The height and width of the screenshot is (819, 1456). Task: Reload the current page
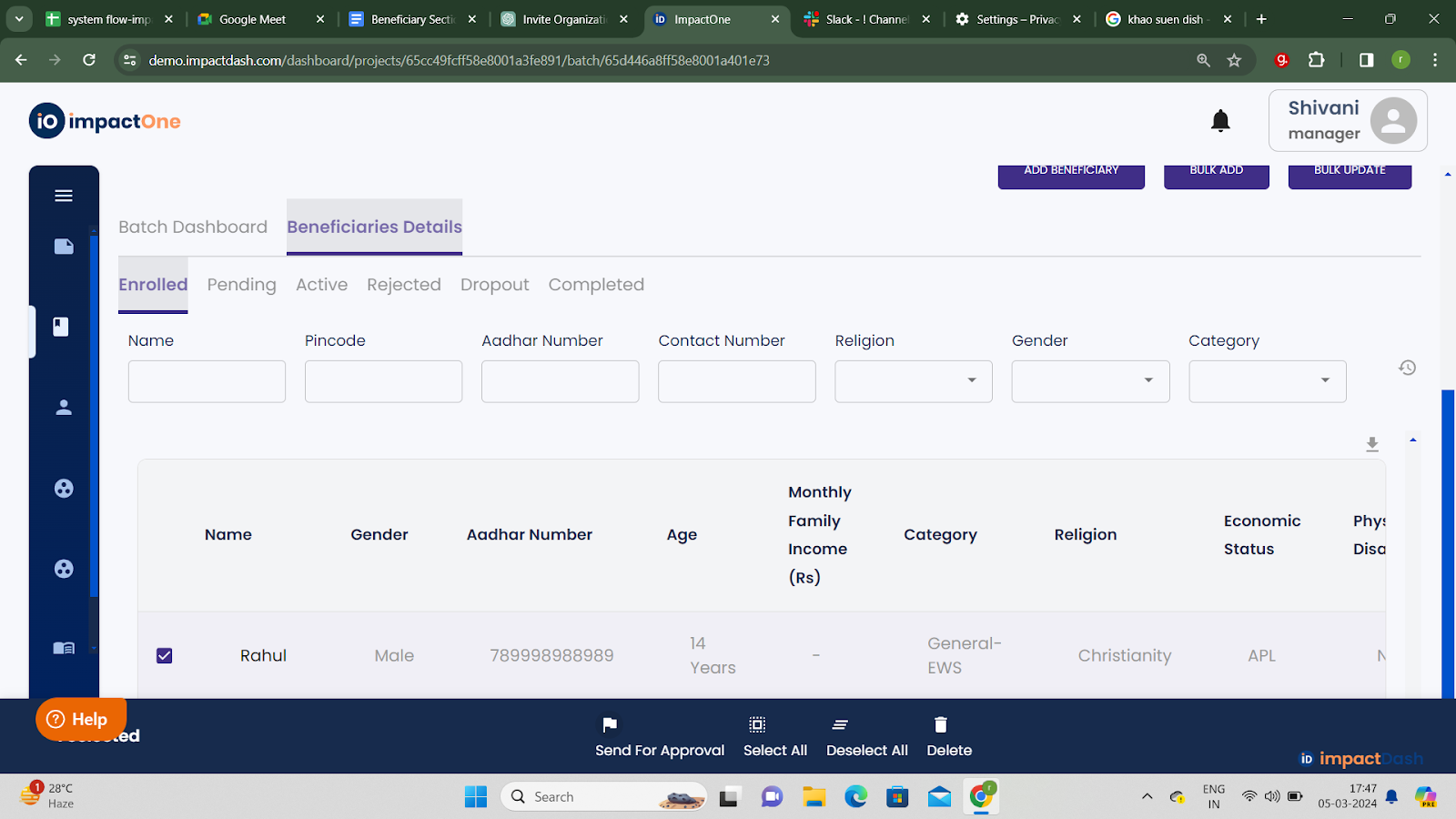click(x=89, y=60)
